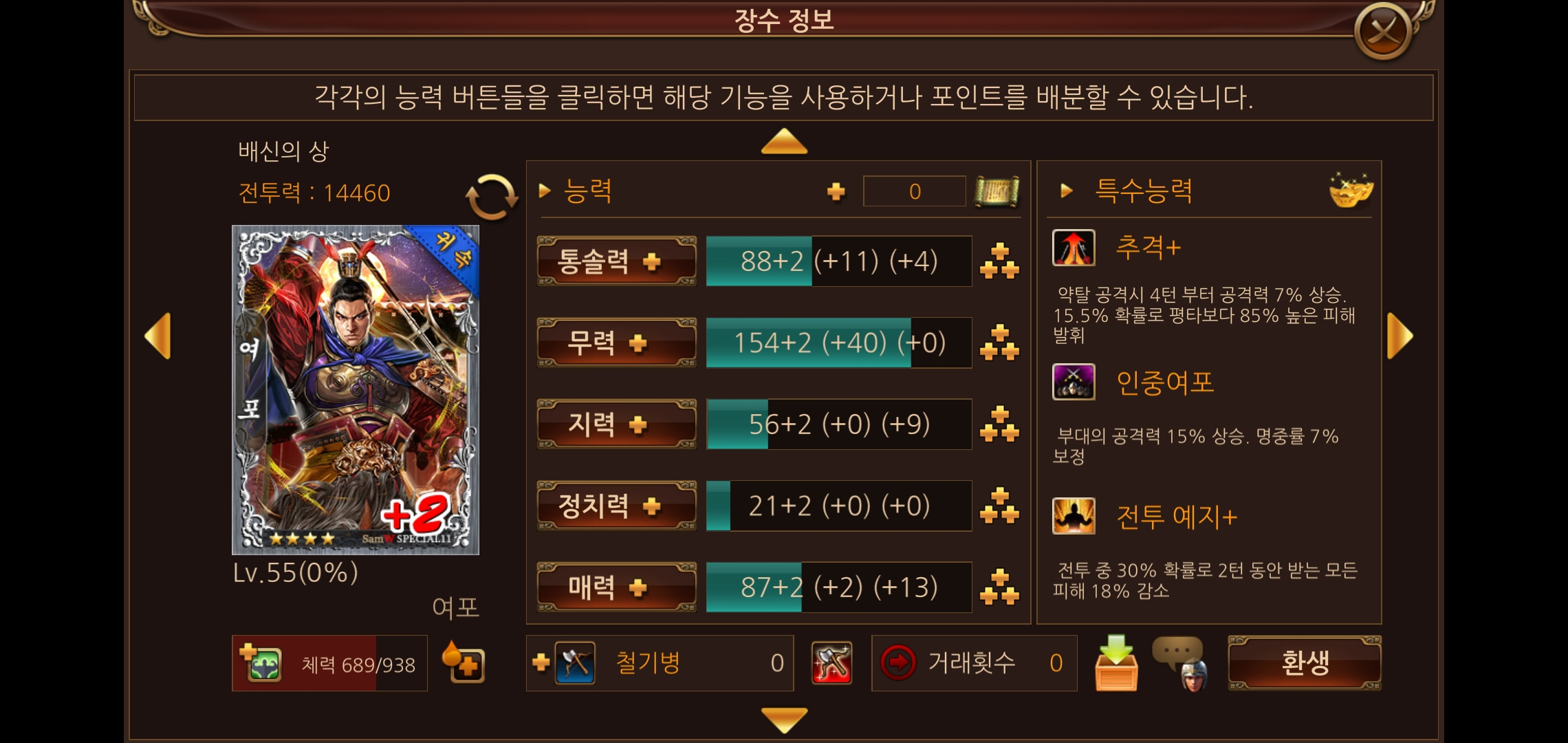The width and height of the screenshot is (1568, 743).
Task: Select the 인중여포 skill icon
Action: tap(1074, 382)
